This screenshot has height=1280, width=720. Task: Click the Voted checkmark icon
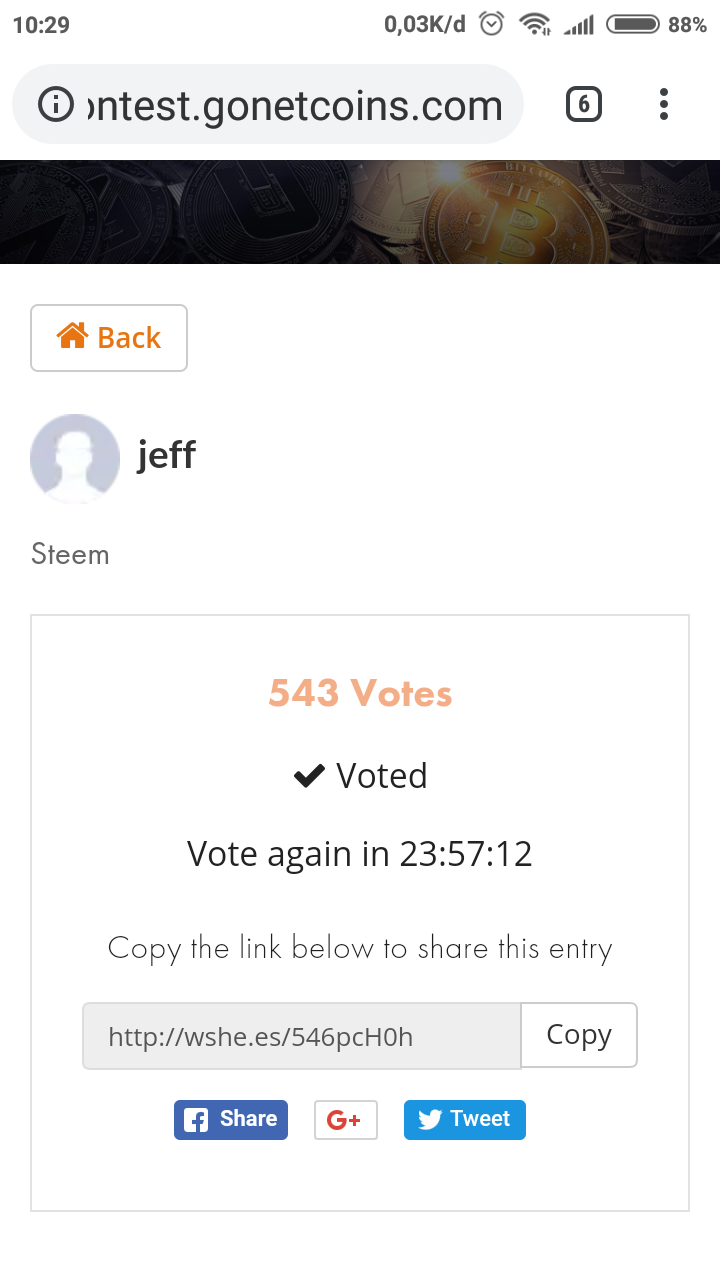[x=309, y=776]
